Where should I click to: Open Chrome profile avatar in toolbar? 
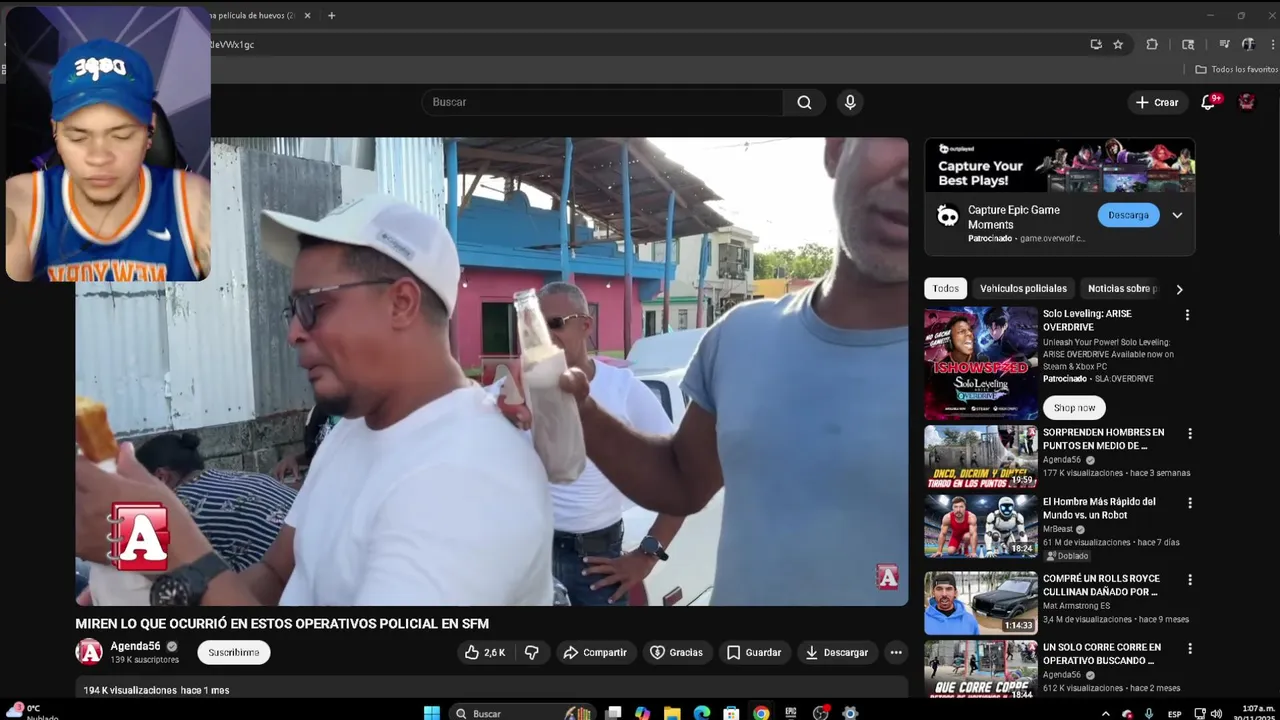[1248, 44]
